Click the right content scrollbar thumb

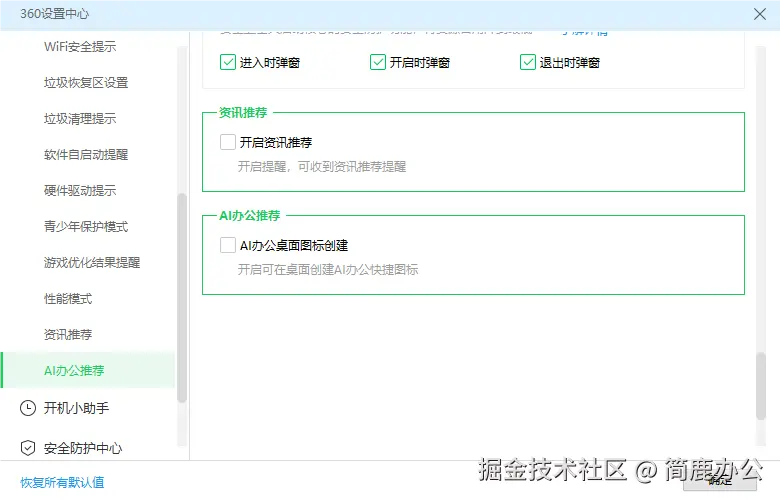(x=761, y=386)
